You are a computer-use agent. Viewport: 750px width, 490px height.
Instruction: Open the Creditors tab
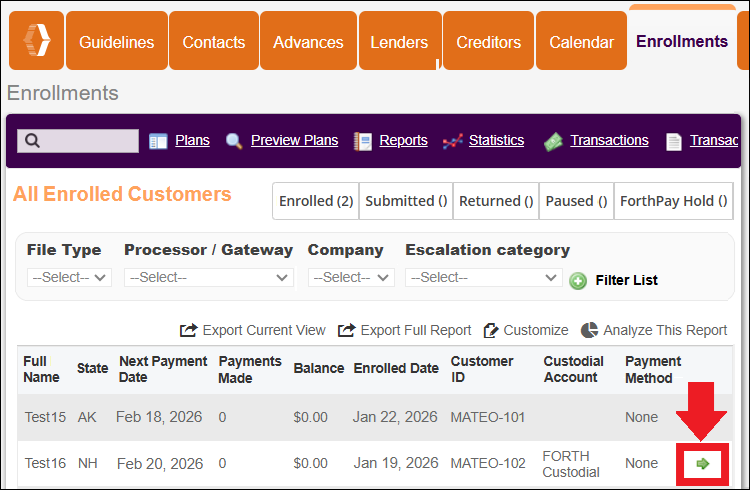488,42
